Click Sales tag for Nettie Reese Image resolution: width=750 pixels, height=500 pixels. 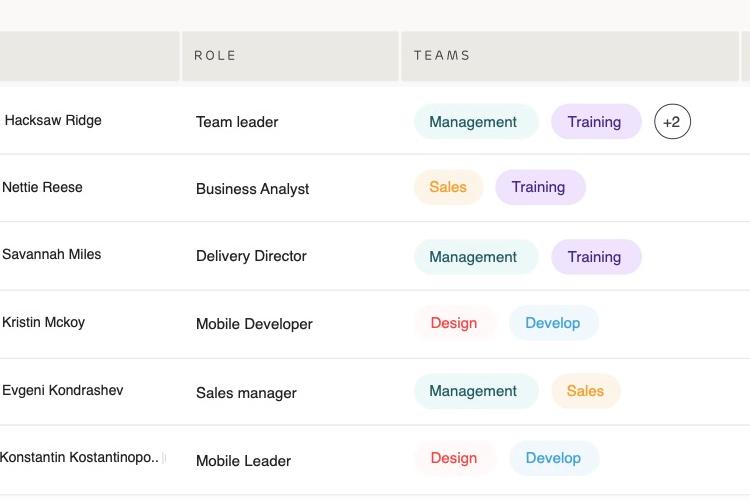click(x=449, y=187)
